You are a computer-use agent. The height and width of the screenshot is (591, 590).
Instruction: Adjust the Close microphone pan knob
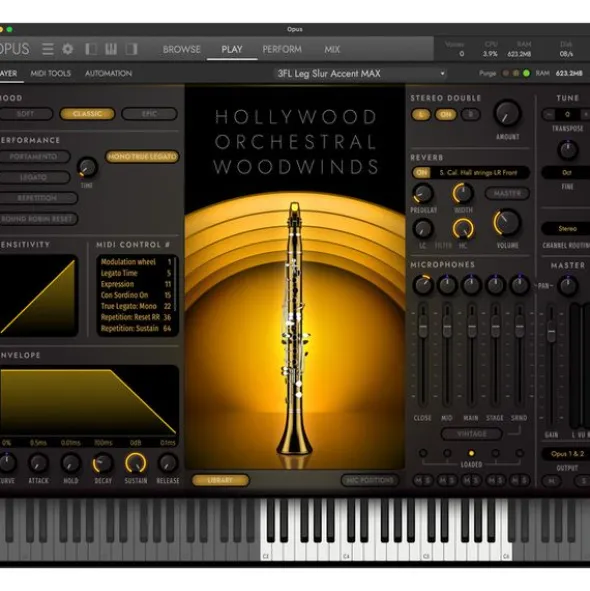423,285
